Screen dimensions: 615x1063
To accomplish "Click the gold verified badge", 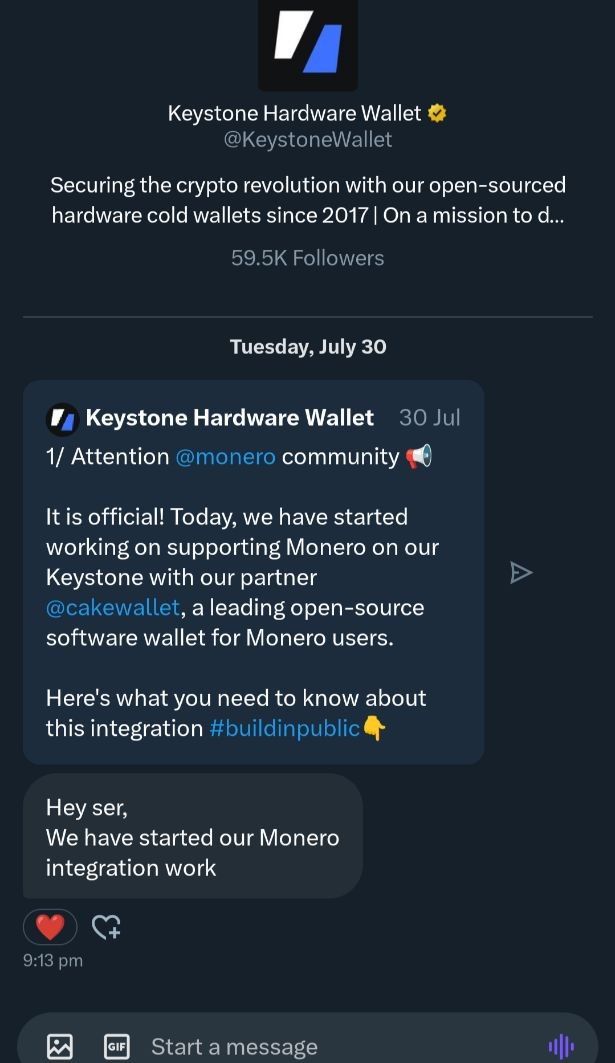I will click(437, 113).
